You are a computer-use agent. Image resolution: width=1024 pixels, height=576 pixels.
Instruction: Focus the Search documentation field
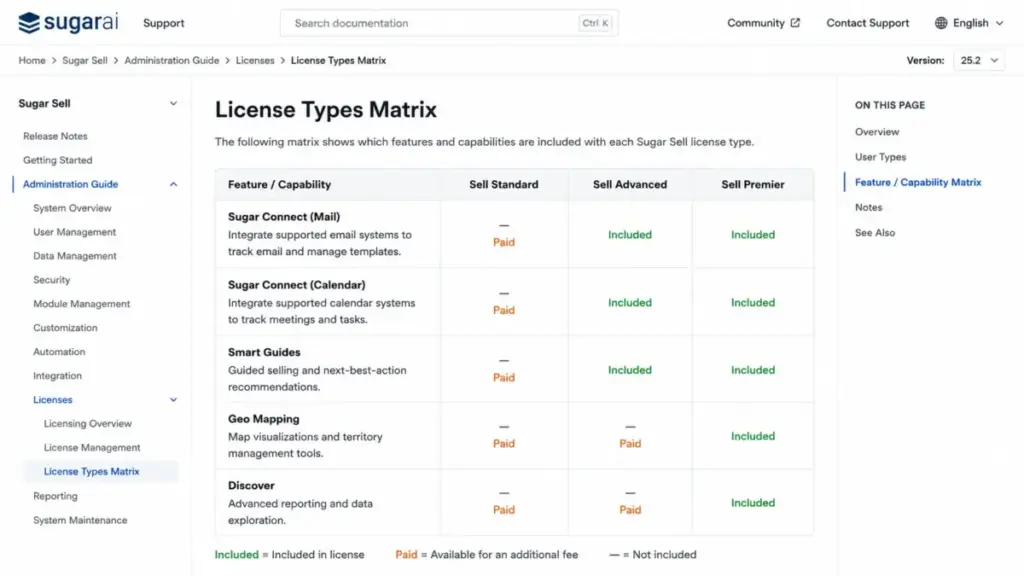pyautogui.click(x=449, y=23)
